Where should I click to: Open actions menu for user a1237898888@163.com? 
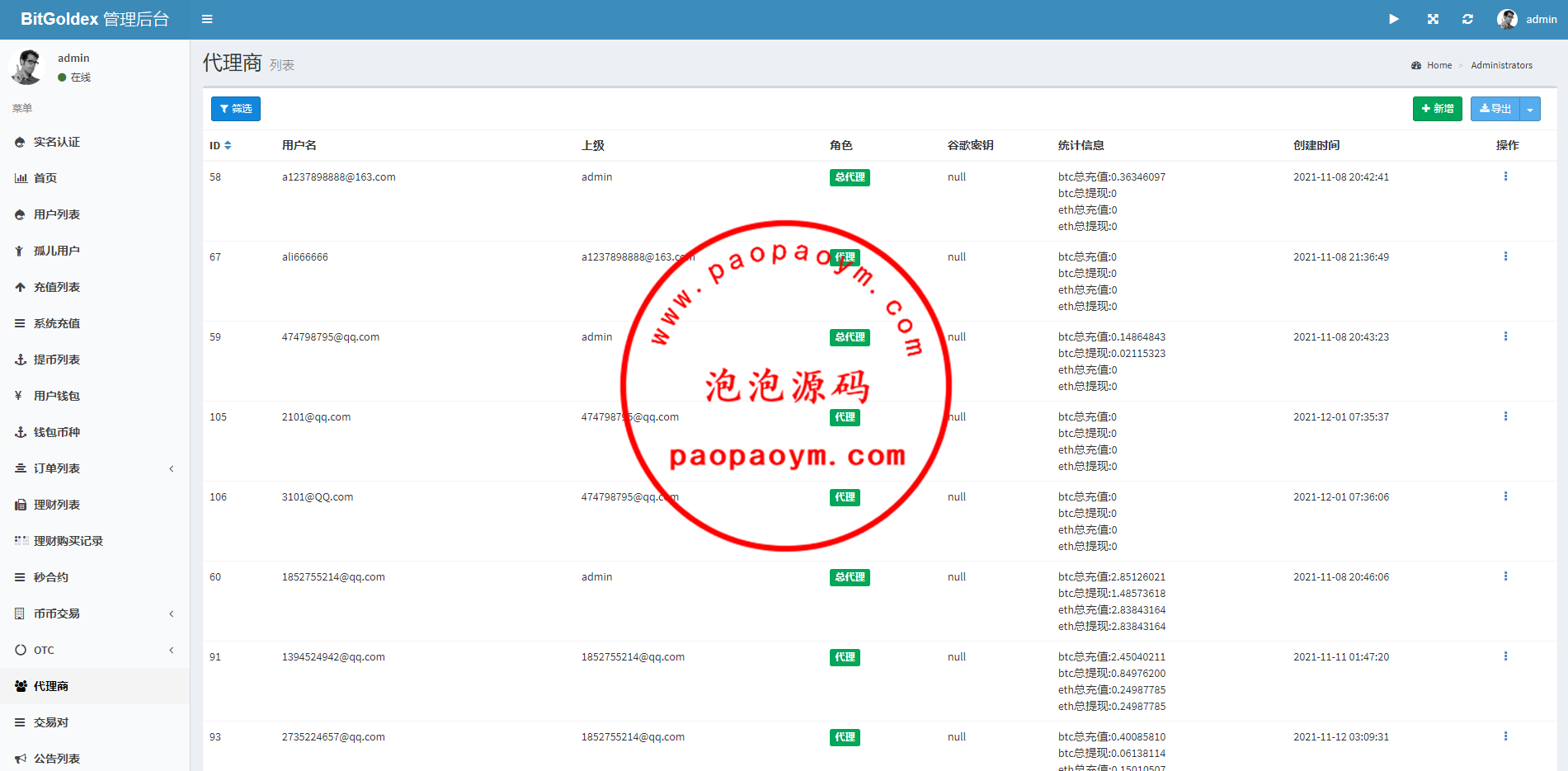[1505, 176]
